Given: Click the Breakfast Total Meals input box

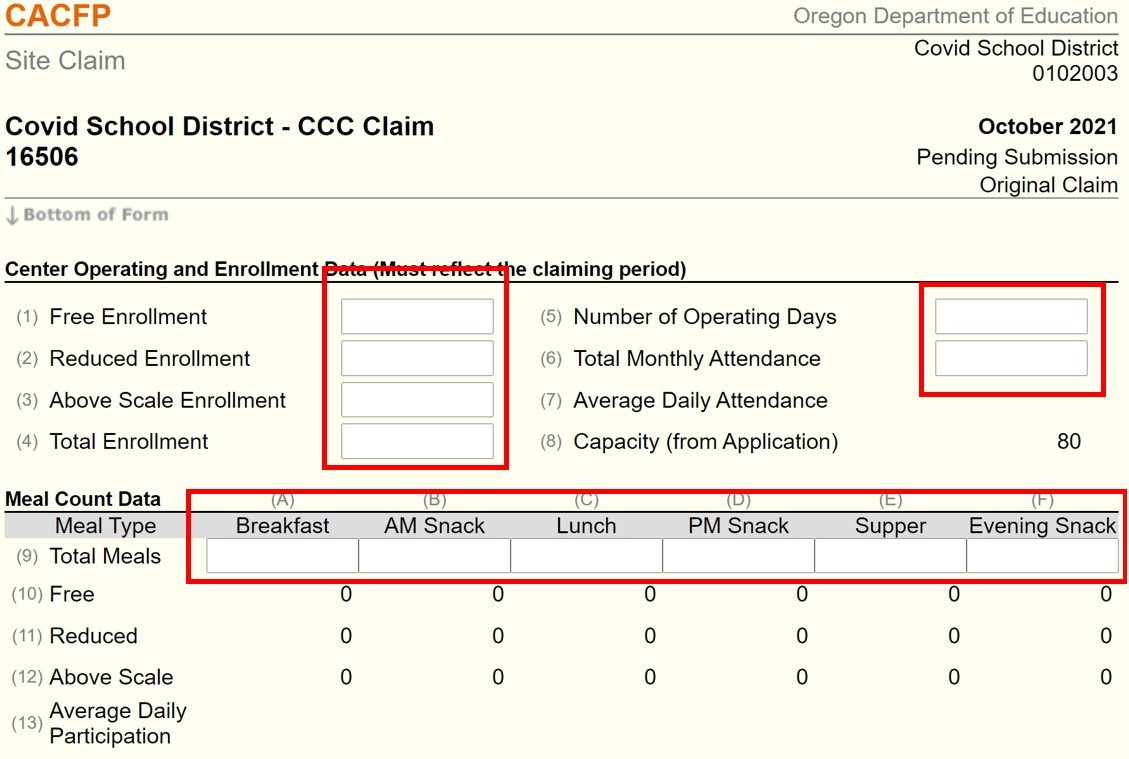Looking at the screenshot, I should (281, 553).
